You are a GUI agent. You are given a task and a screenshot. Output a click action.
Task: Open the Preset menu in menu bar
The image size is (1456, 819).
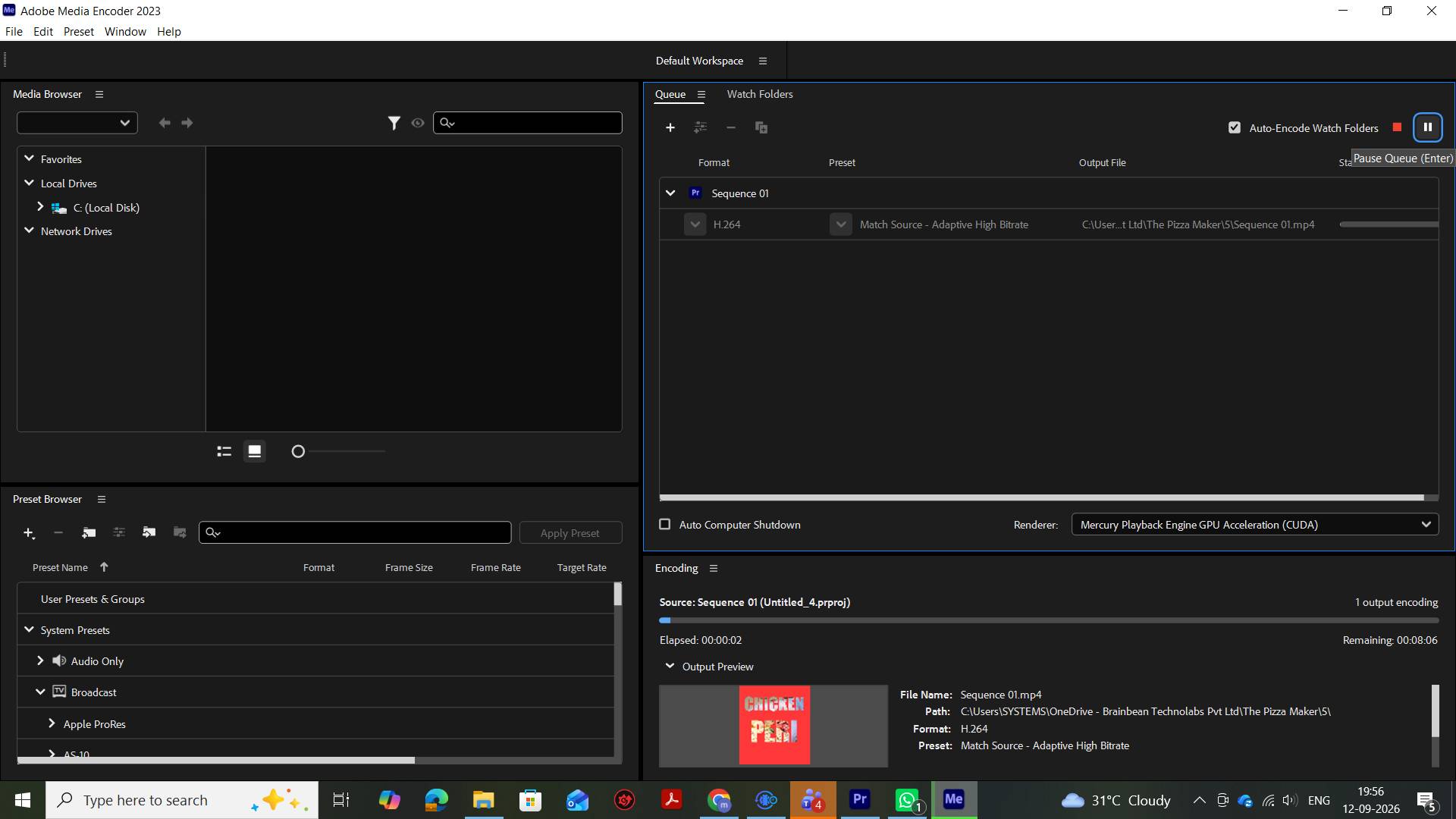[79, 31]
